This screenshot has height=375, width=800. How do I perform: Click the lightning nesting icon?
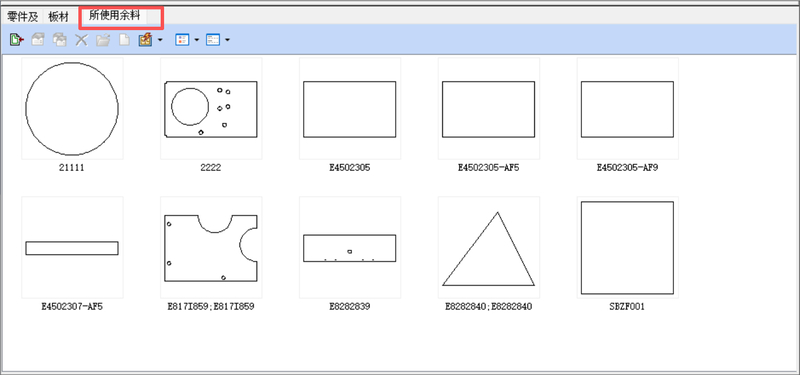(x=145, y=40)
